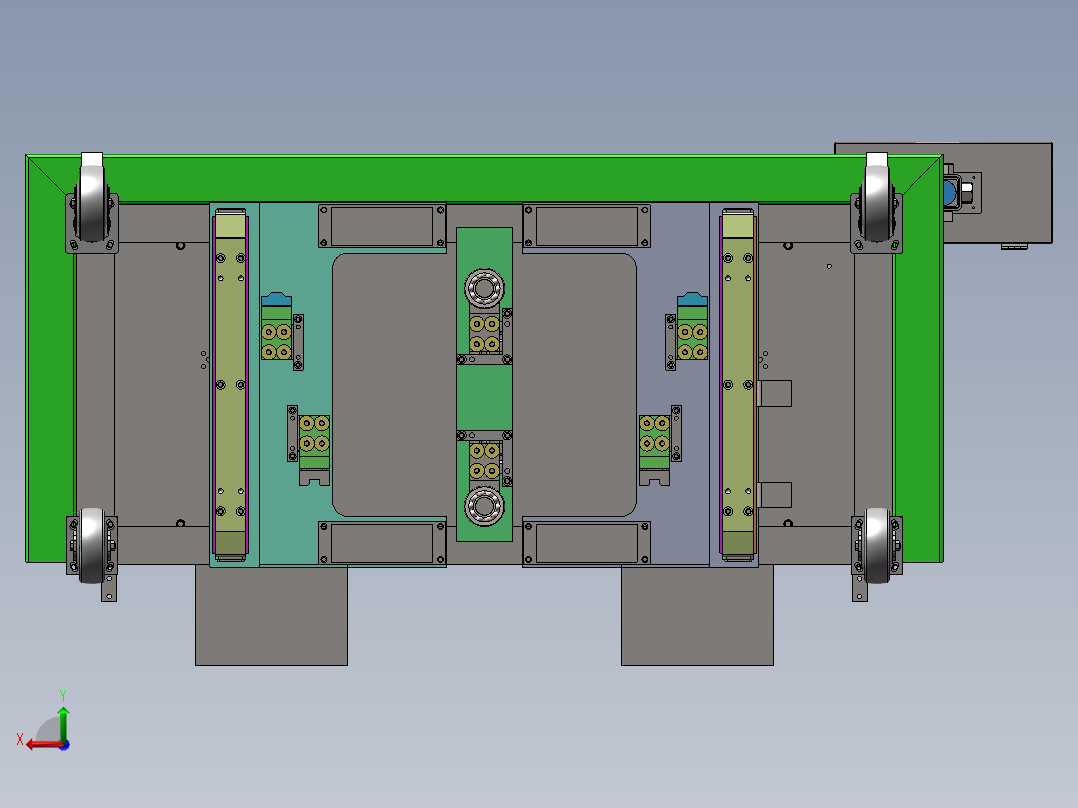This screenshot has width=1078, height=808.
Task: Click the blue Z axis dot on the triad
Action: tap(64, 745)
